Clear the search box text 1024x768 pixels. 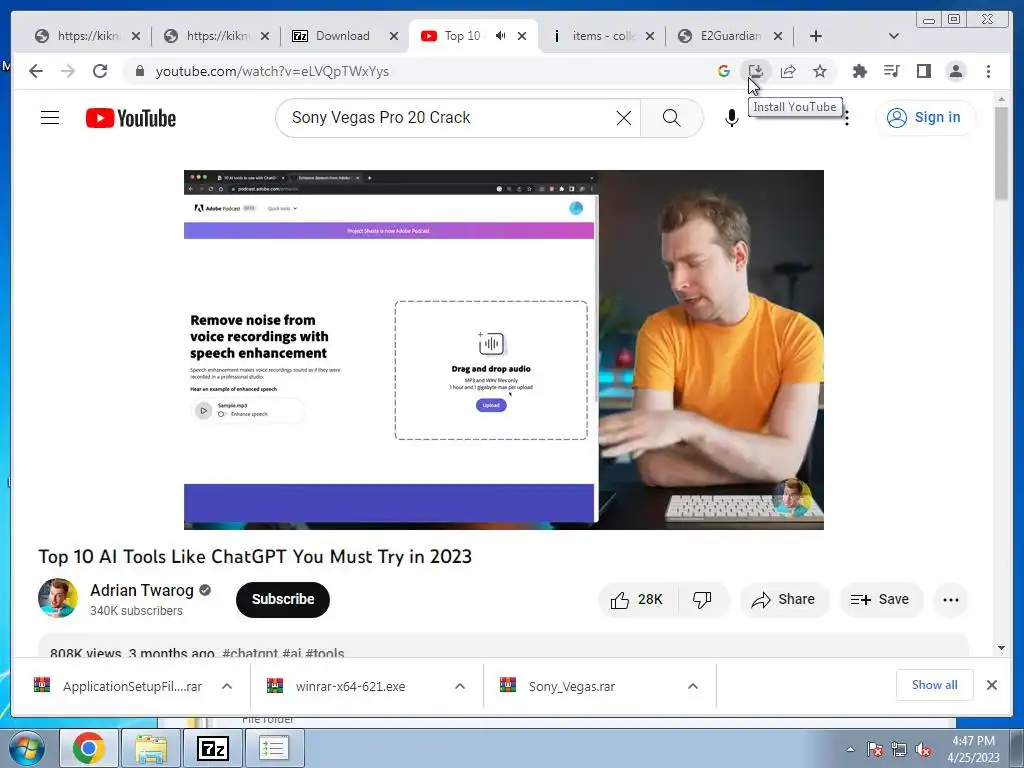click(624, 118)
